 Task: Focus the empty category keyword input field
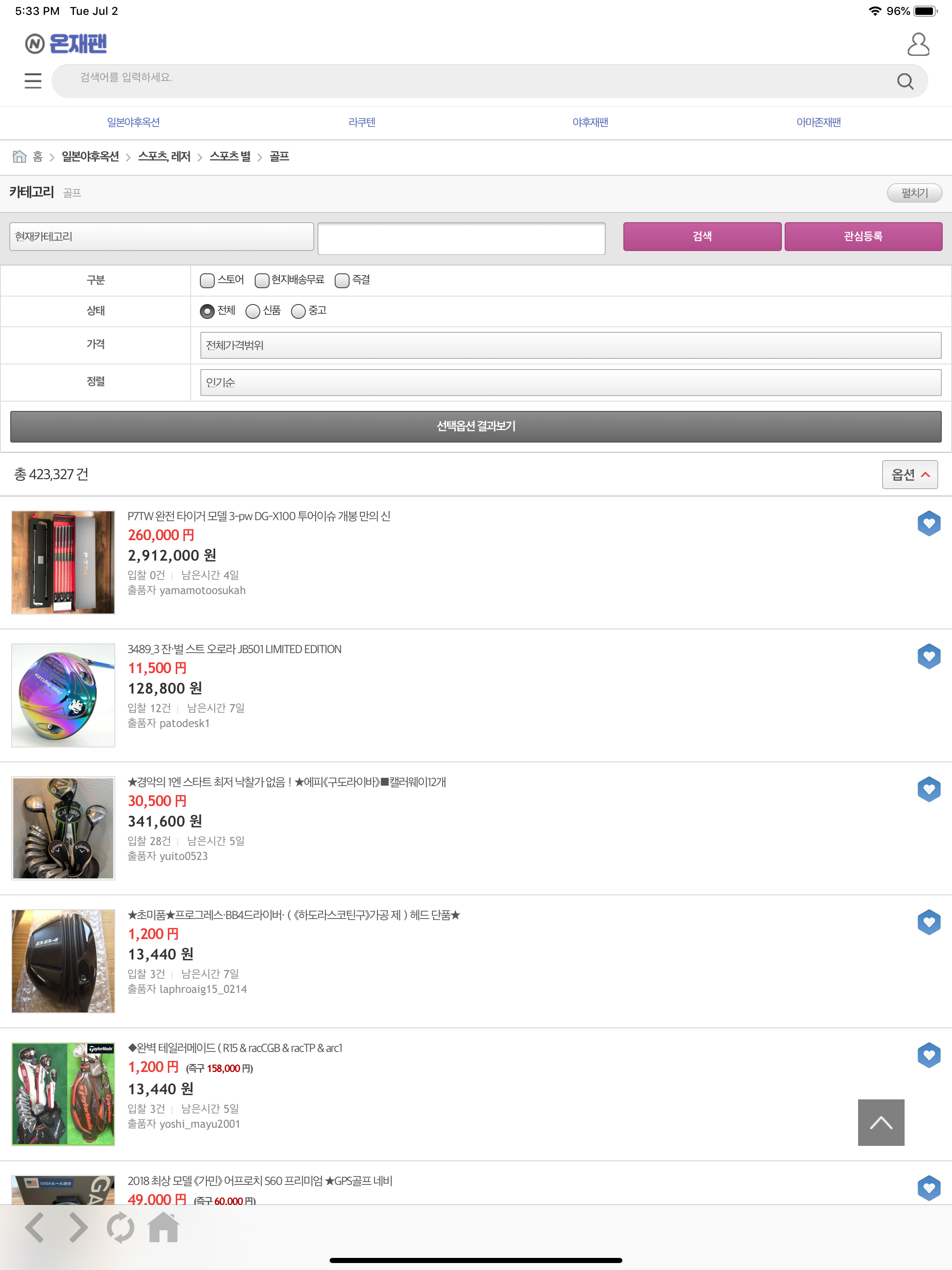click(x=461, y=238)
